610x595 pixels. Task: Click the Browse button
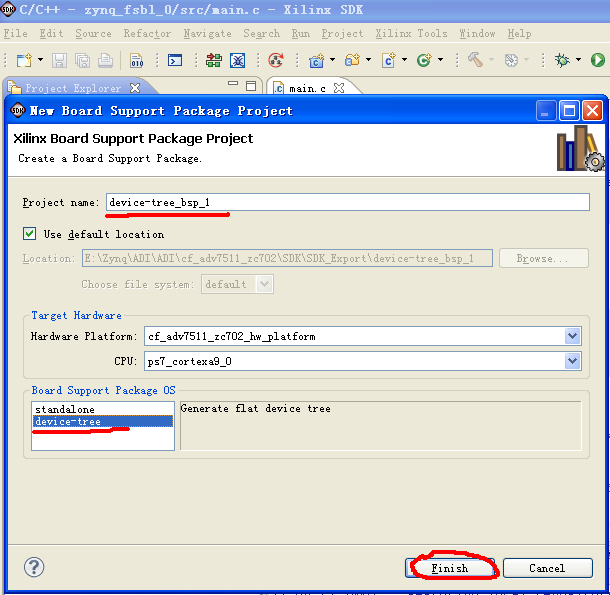click(543, 258)
